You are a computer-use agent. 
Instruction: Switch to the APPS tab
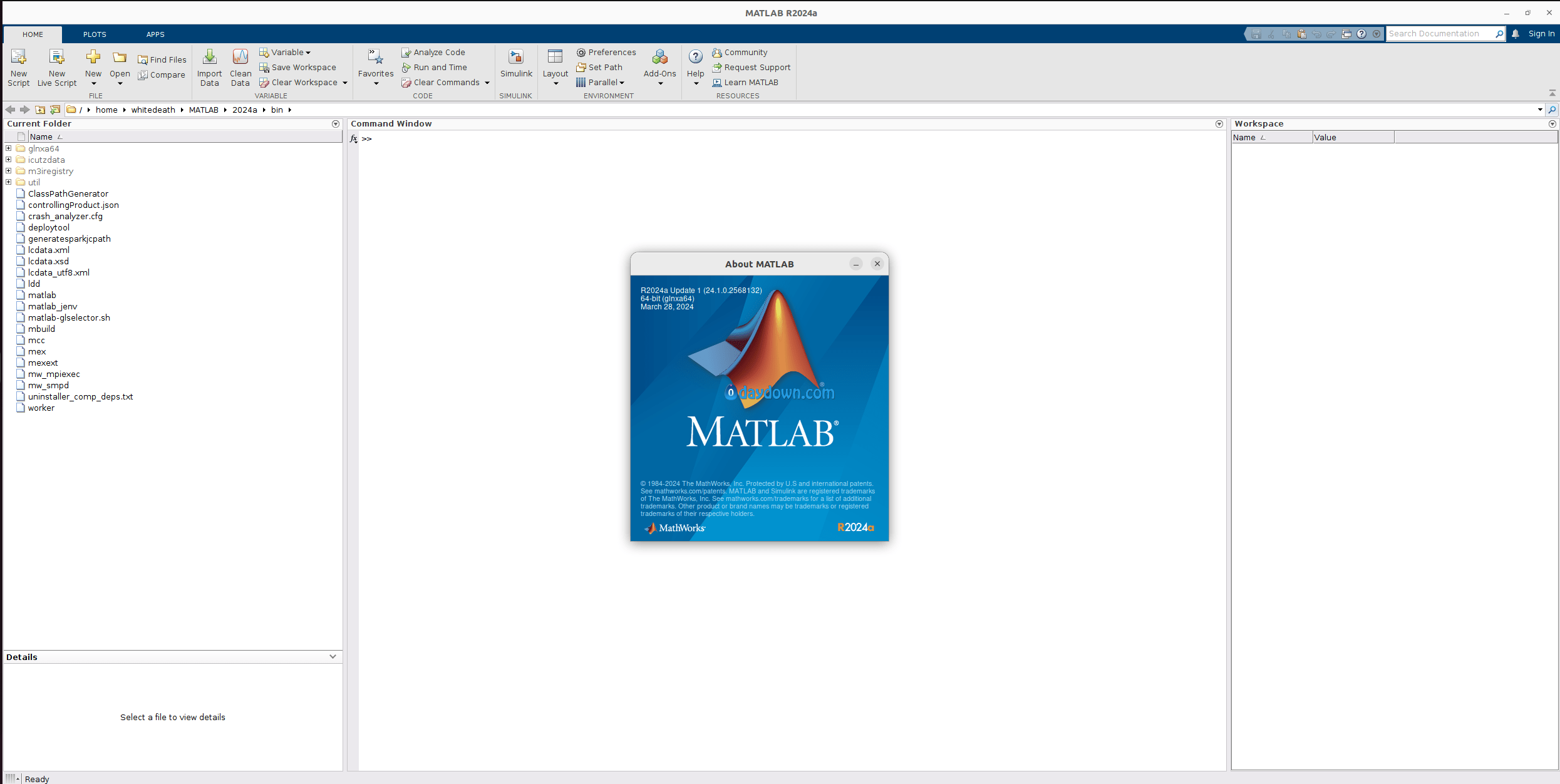pyautogui.click(x=155, y=34)
